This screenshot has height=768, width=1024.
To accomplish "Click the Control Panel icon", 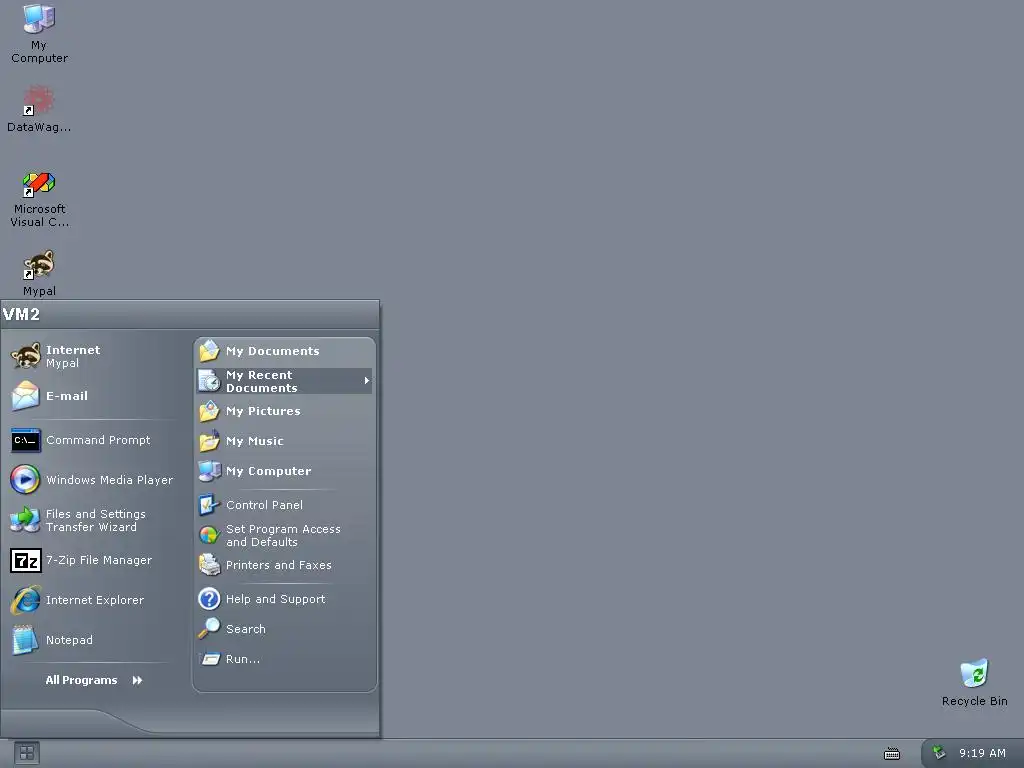I will (x=209, y=505).
